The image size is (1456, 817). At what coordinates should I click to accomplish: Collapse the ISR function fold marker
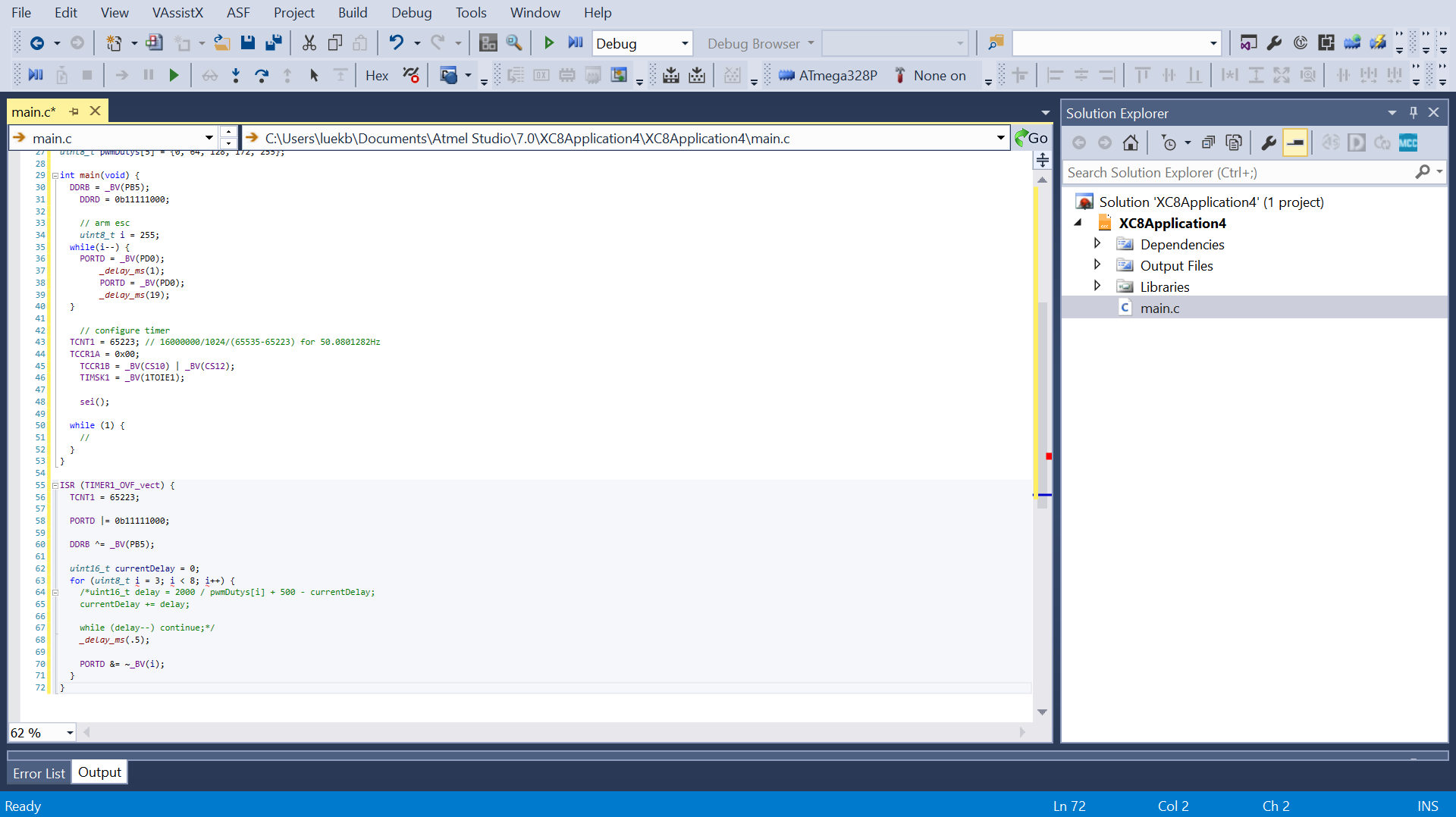55,485
